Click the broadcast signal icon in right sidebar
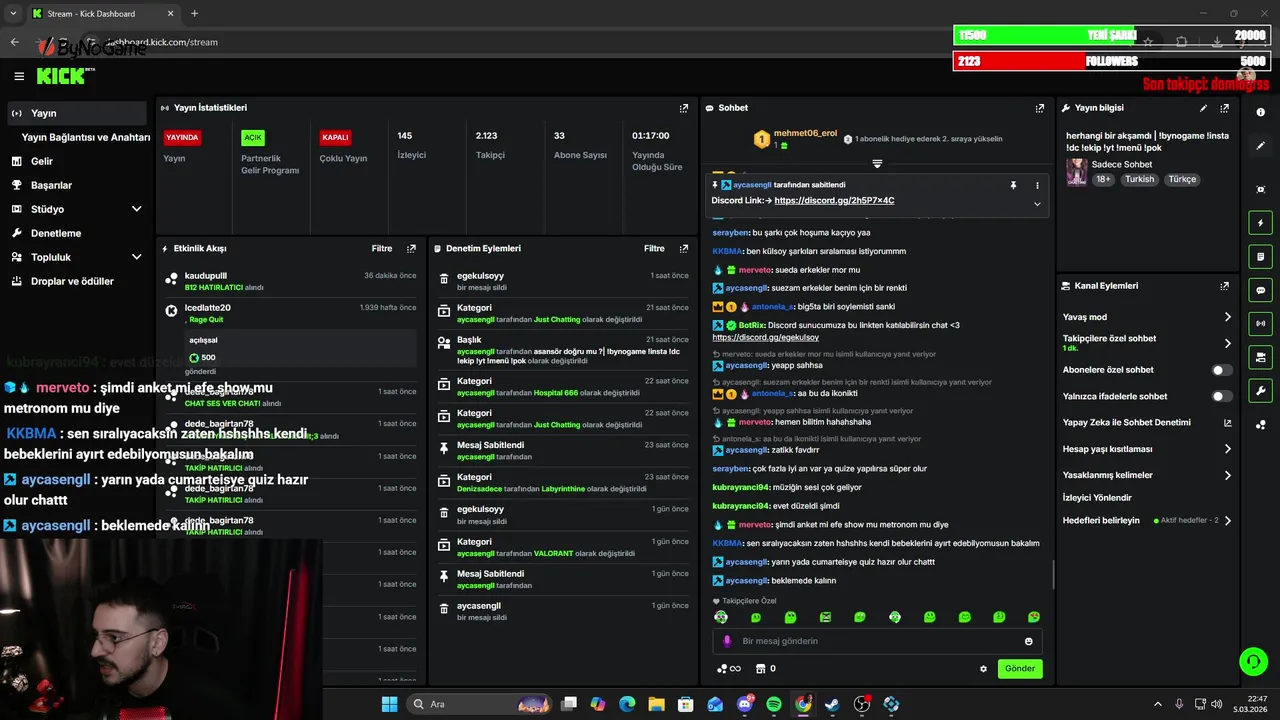 click(1260, 323)
